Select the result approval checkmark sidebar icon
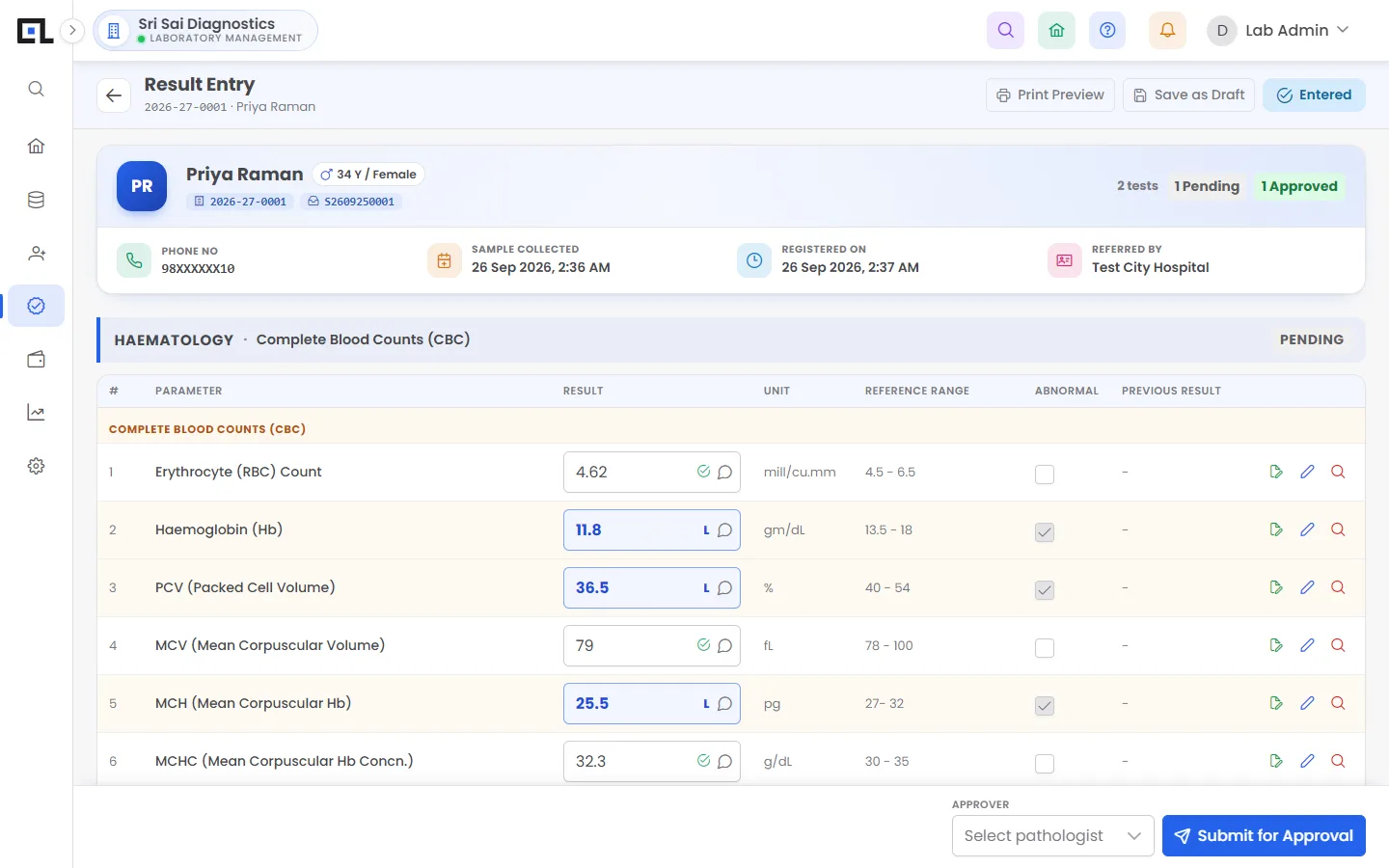 click(36, 306)
